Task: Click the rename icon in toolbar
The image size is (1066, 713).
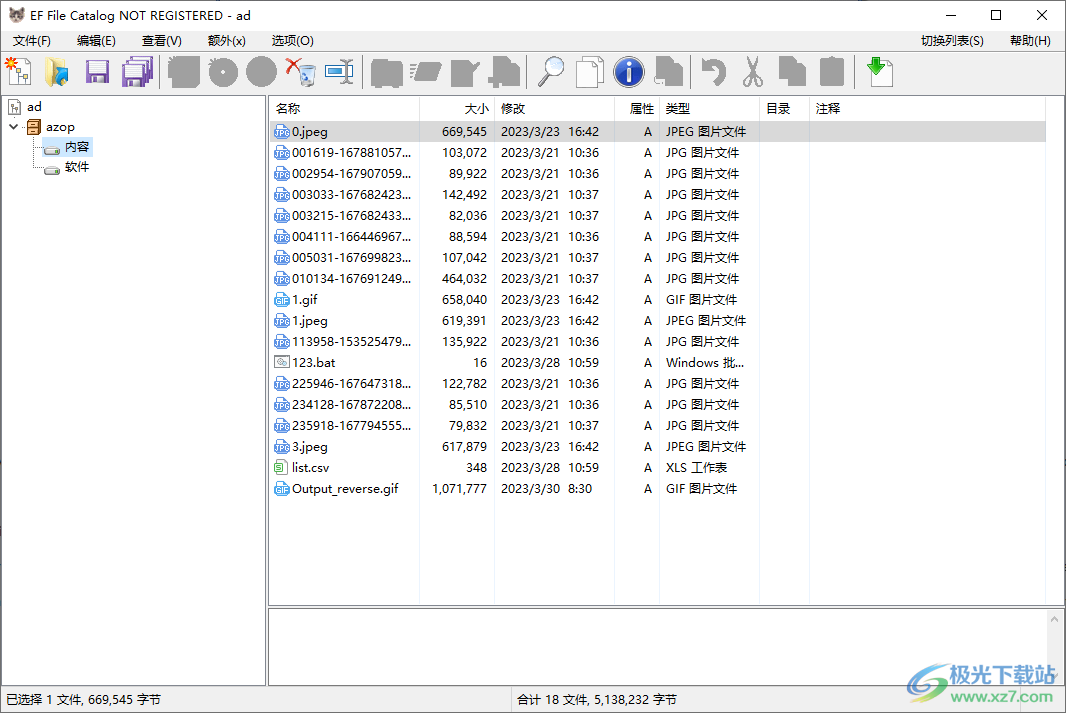Action: click(x=339, y=71)
